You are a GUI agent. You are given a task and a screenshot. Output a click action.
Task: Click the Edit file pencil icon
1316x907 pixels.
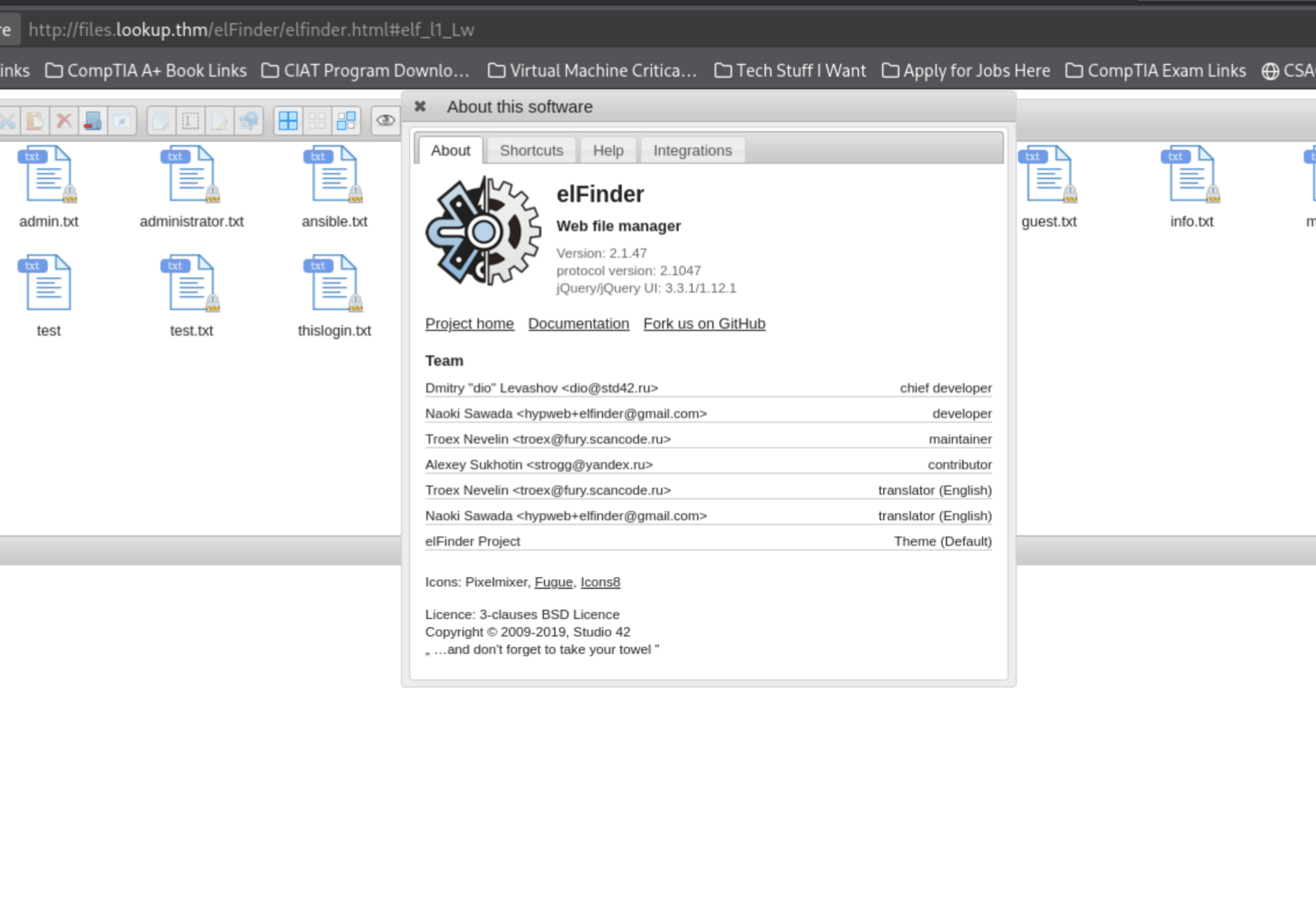pyautogui.click(x=219, y=121)
